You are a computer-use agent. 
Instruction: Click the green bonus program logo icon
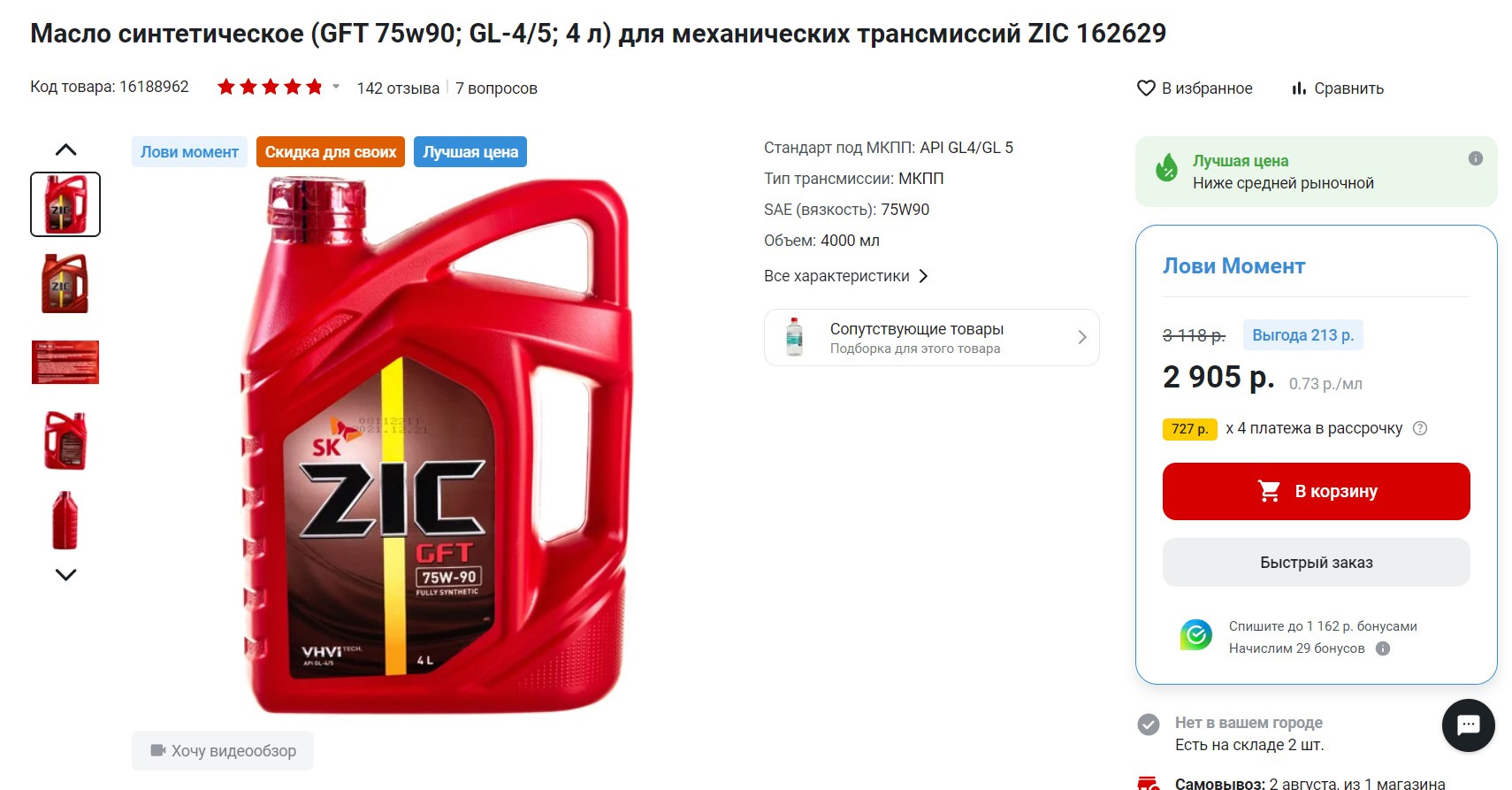[x=1195, y=635]
